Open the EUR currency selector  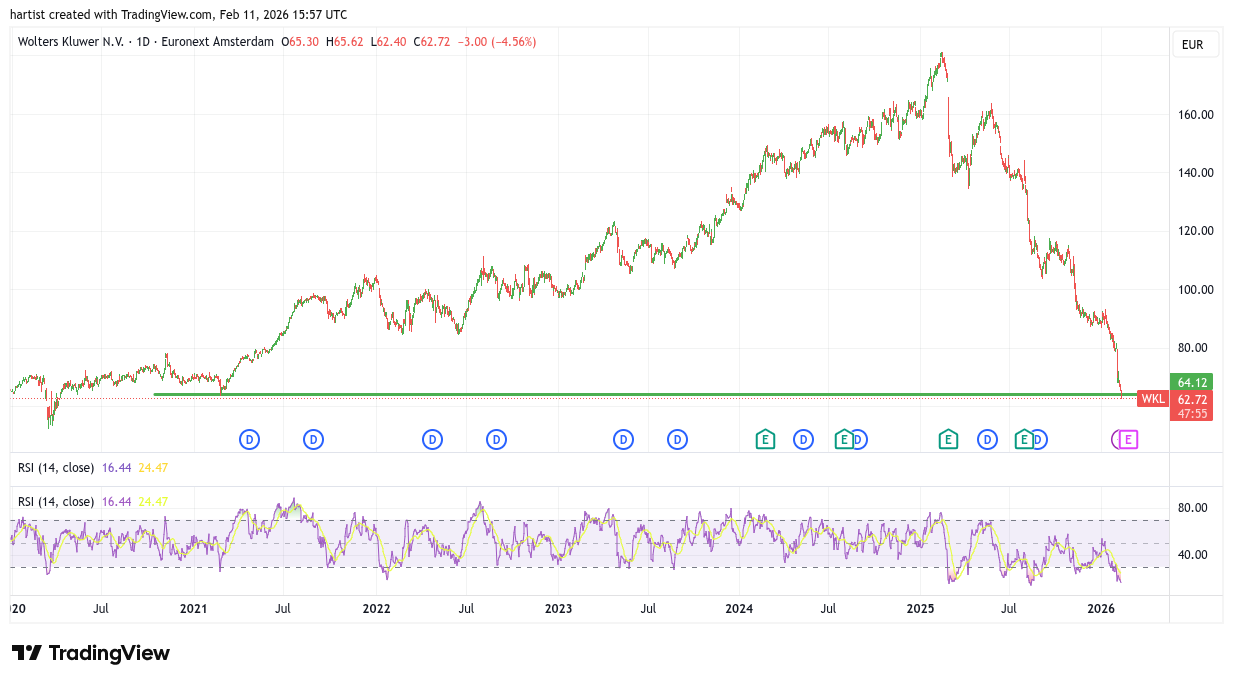click(1192, 45)
